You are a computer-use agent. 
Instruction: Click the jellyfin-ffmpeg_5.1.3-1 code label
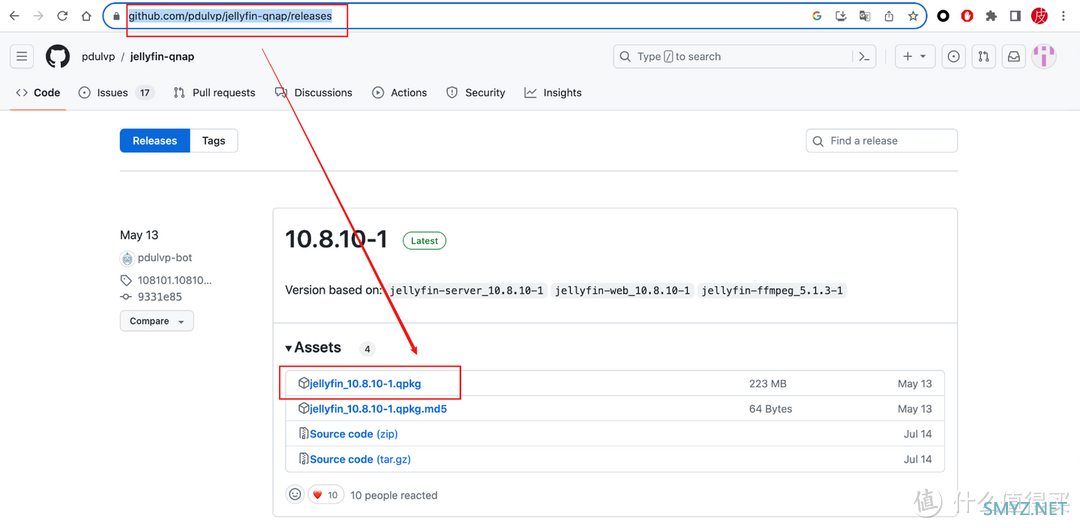point(772,291)
